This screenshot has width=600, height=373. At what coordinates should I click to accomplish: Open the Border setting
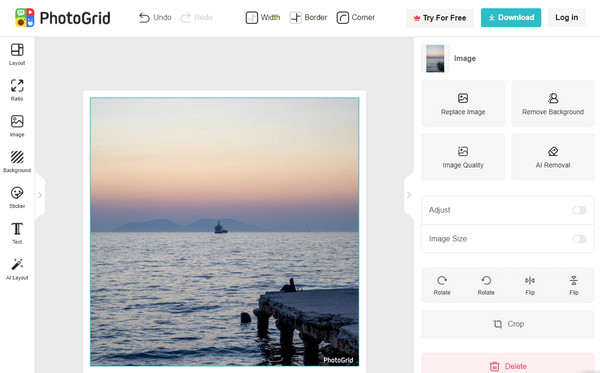tap(308, 18)
